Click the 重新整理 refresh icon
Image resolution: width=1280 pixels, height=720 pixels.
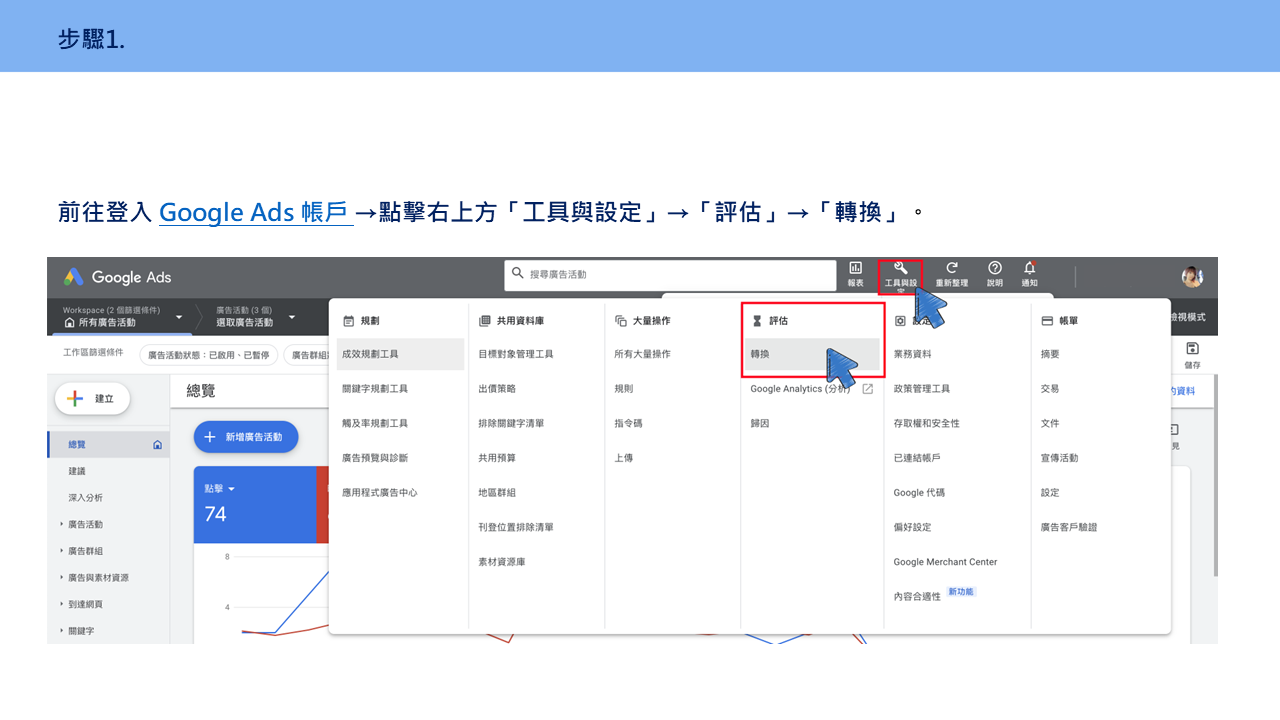(x=952, y=274)
